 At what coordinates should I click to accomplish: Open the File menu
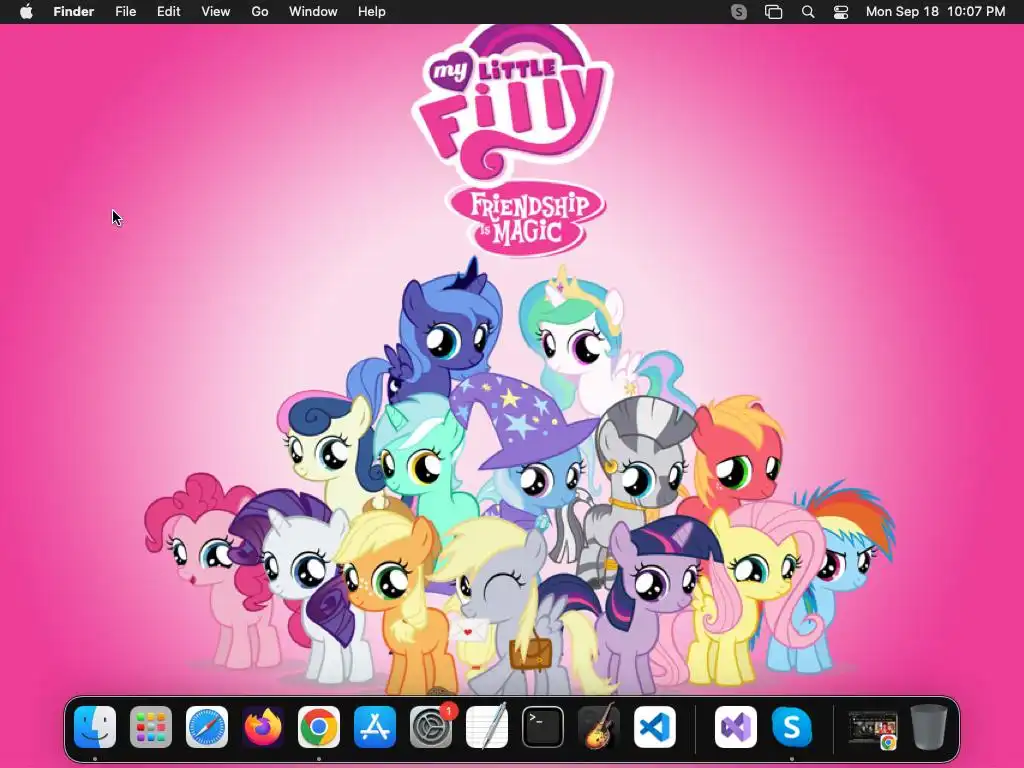click(125, 12)
